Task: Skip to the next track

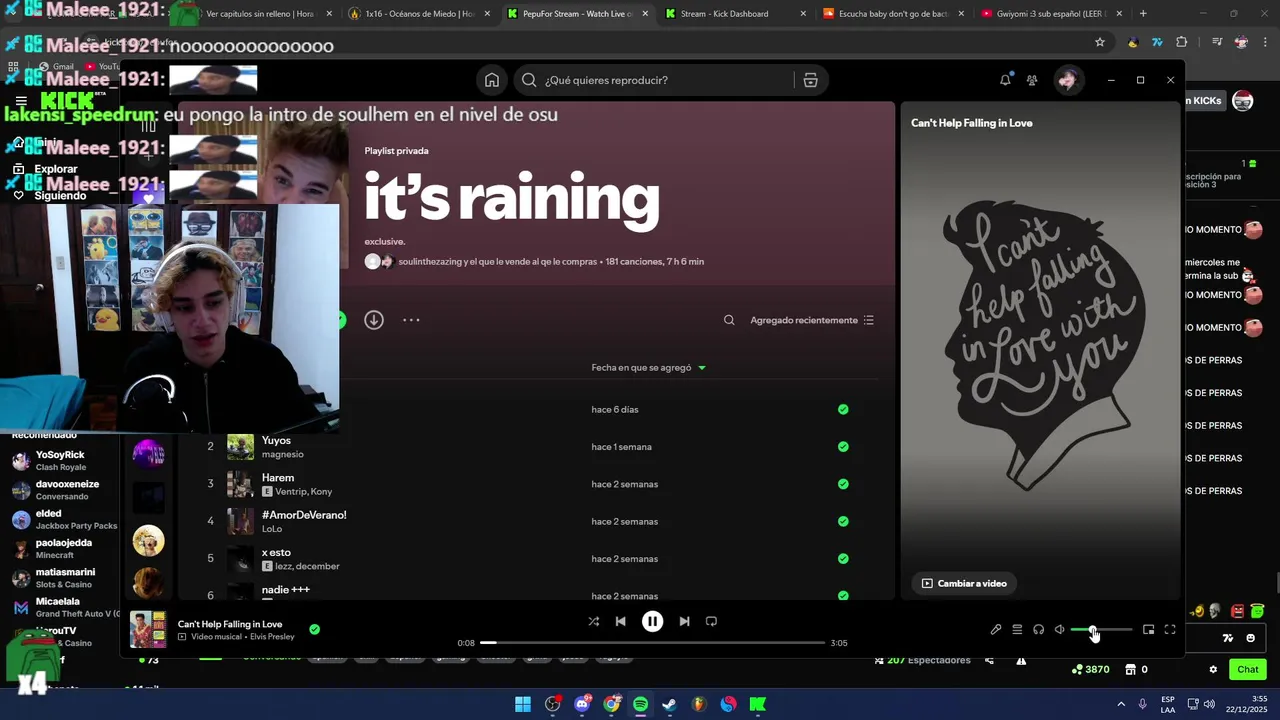Action: 684,621
